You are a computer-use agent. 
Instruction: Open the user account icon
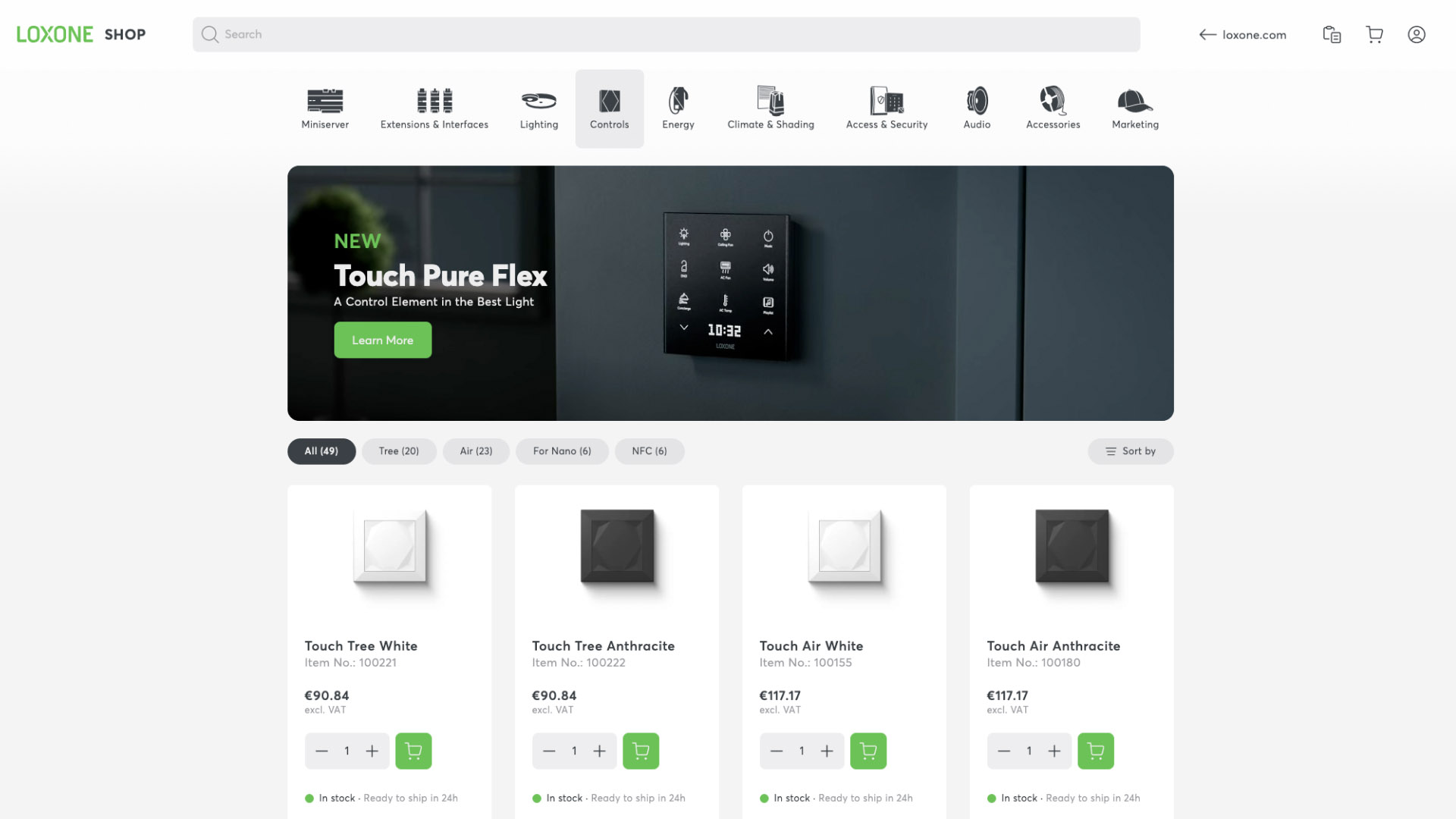1416,35
